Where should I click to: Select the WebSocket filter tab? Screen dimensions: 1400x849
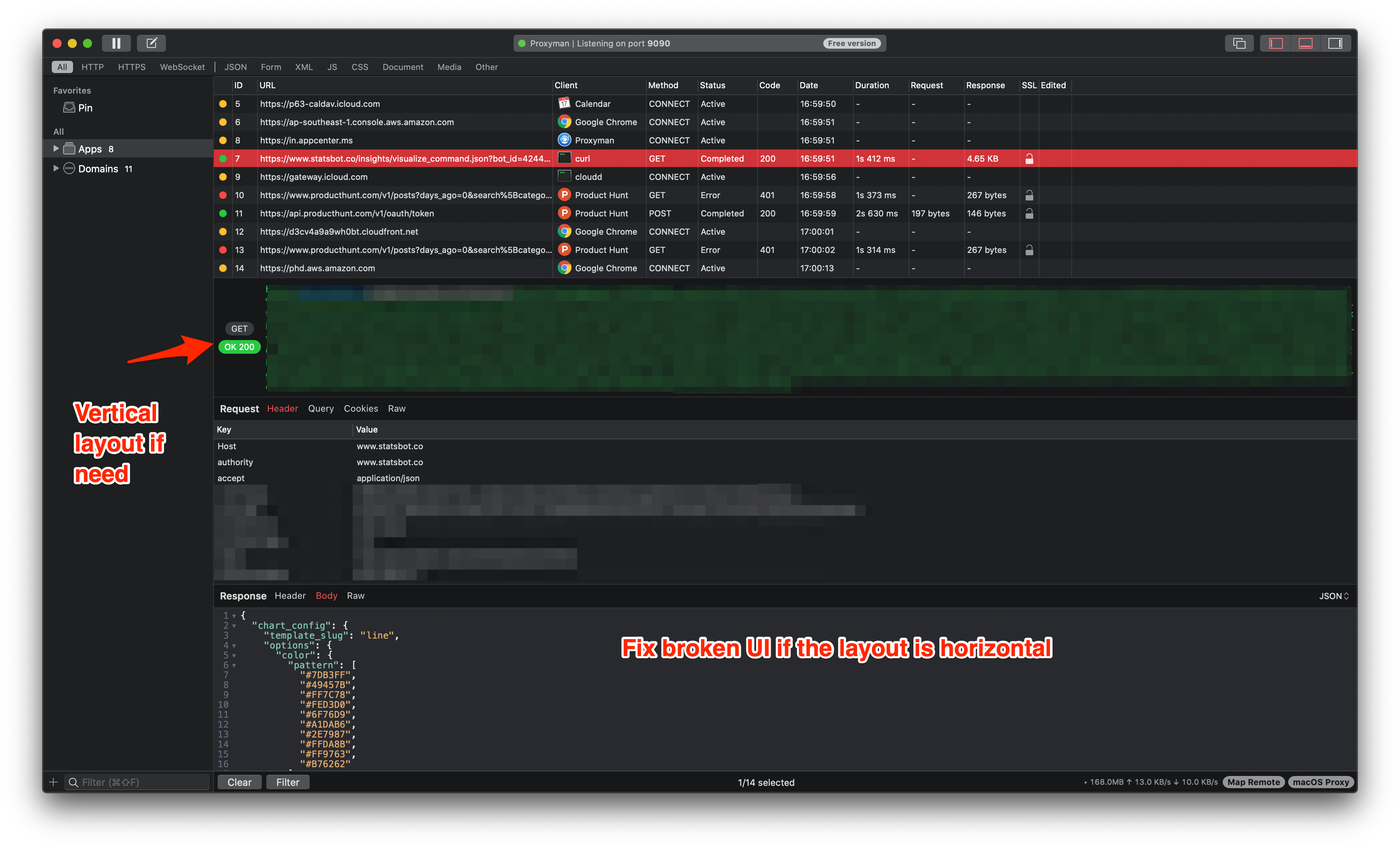(182, 67)
